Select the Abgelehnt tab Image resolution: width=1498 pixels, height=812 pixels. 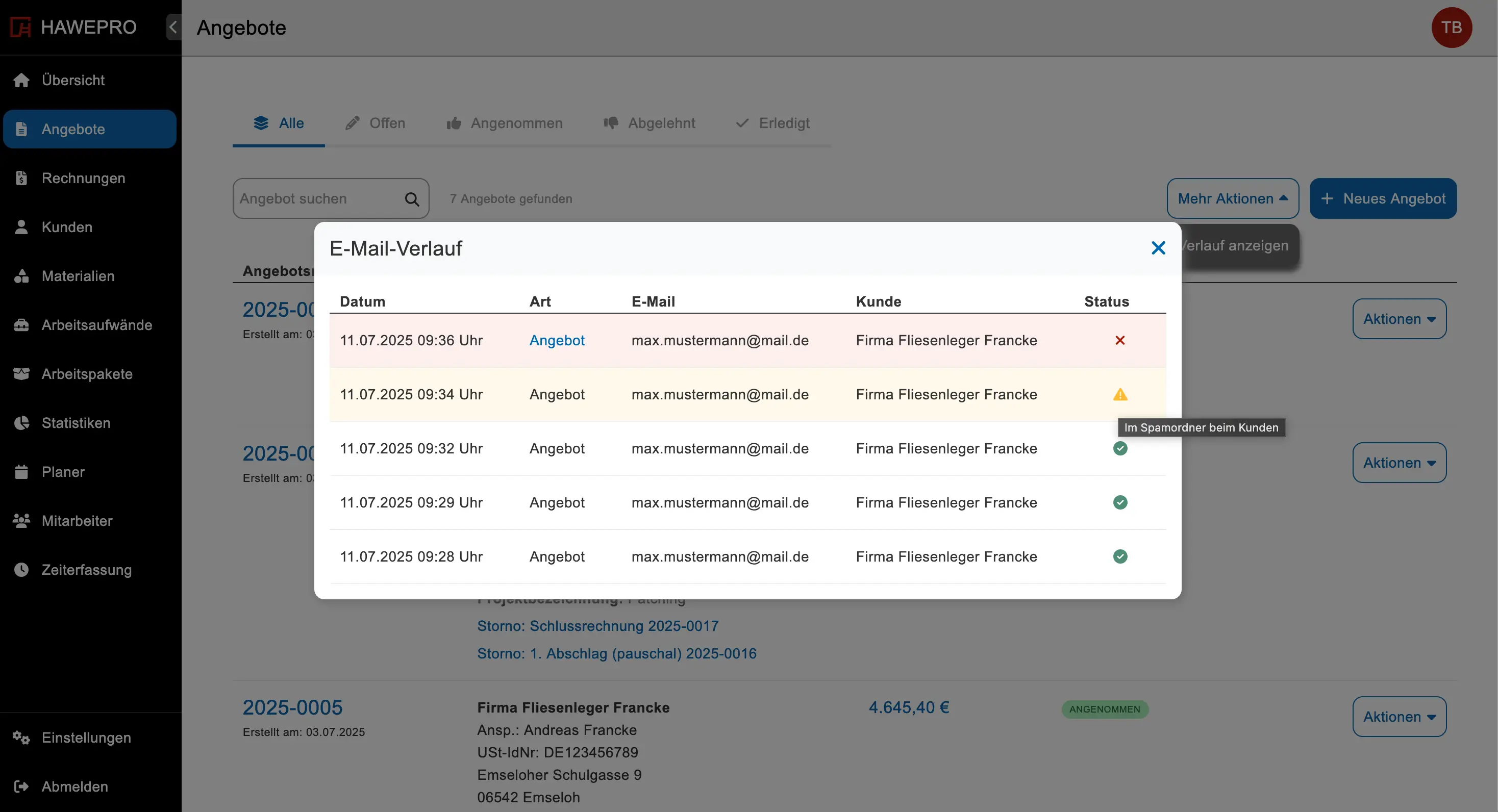[x=649, y=123]
